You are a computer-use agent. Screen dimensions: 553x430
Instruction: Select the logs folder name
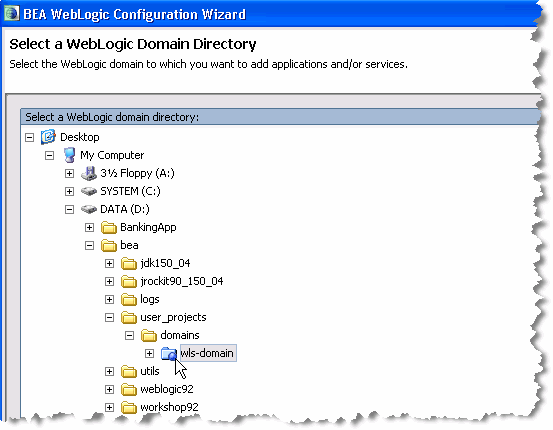(x=150, y=299)
